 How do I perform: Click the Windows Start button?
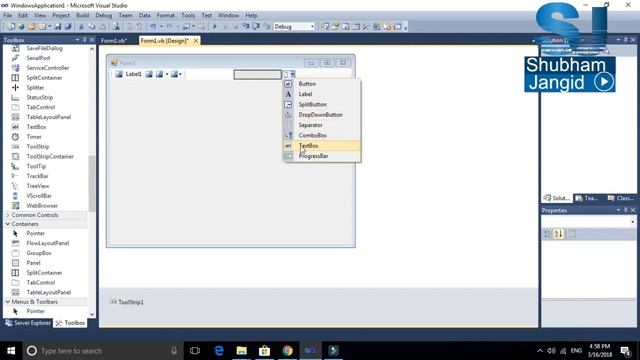click(11, 351)
